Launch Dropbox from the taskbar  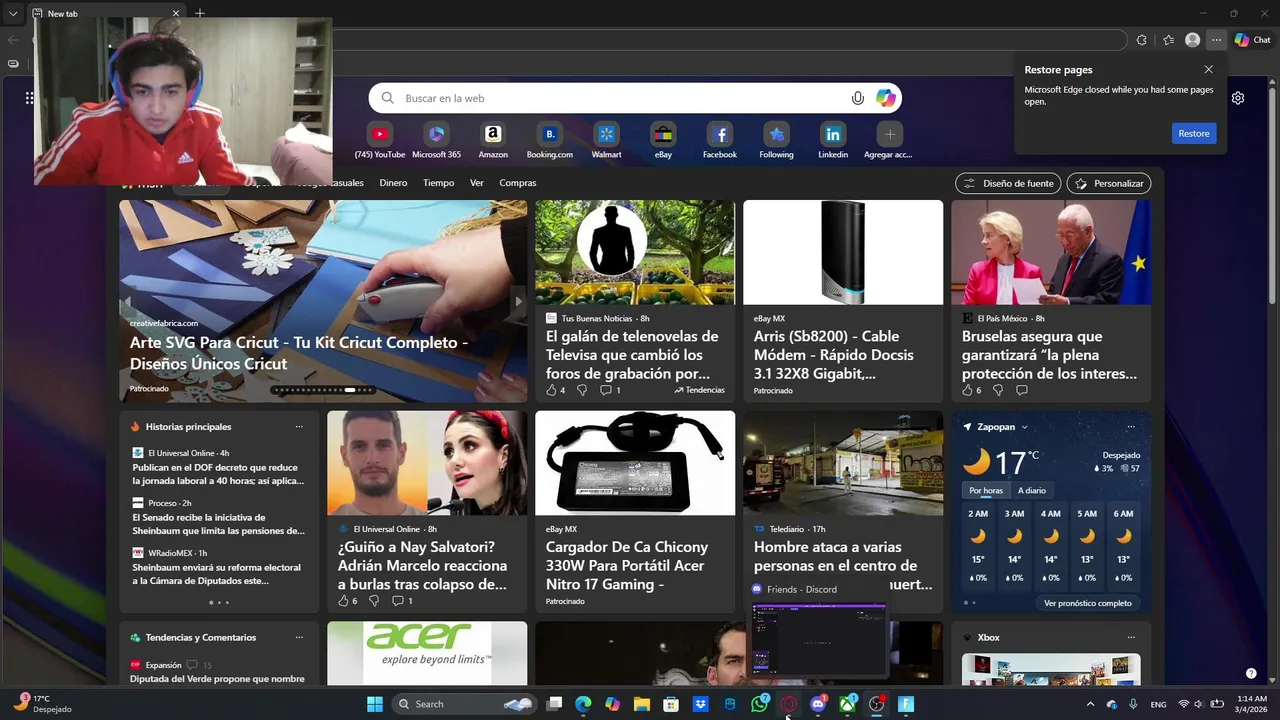point(701,704)
